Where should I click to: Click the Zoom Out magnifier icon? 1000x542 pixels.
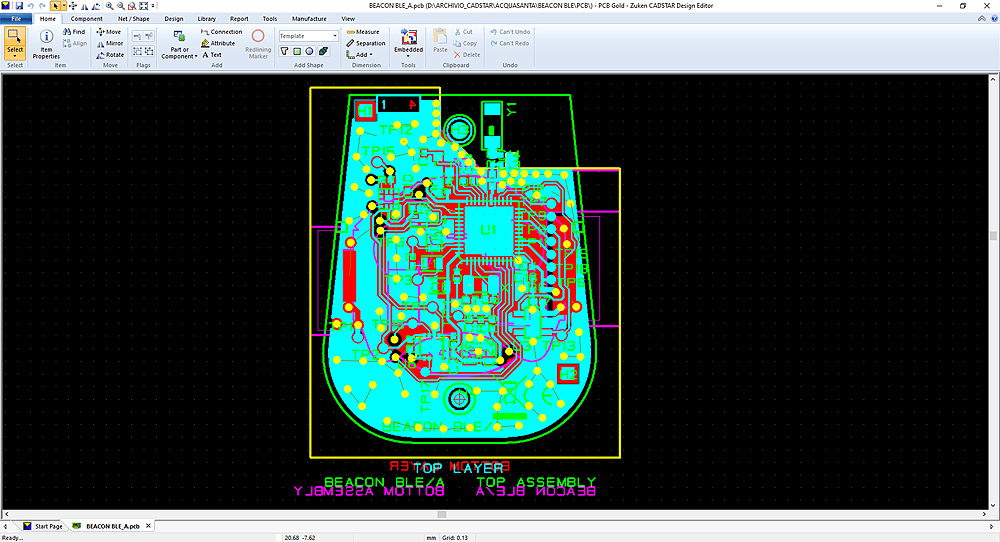click(x=121, y=6)
